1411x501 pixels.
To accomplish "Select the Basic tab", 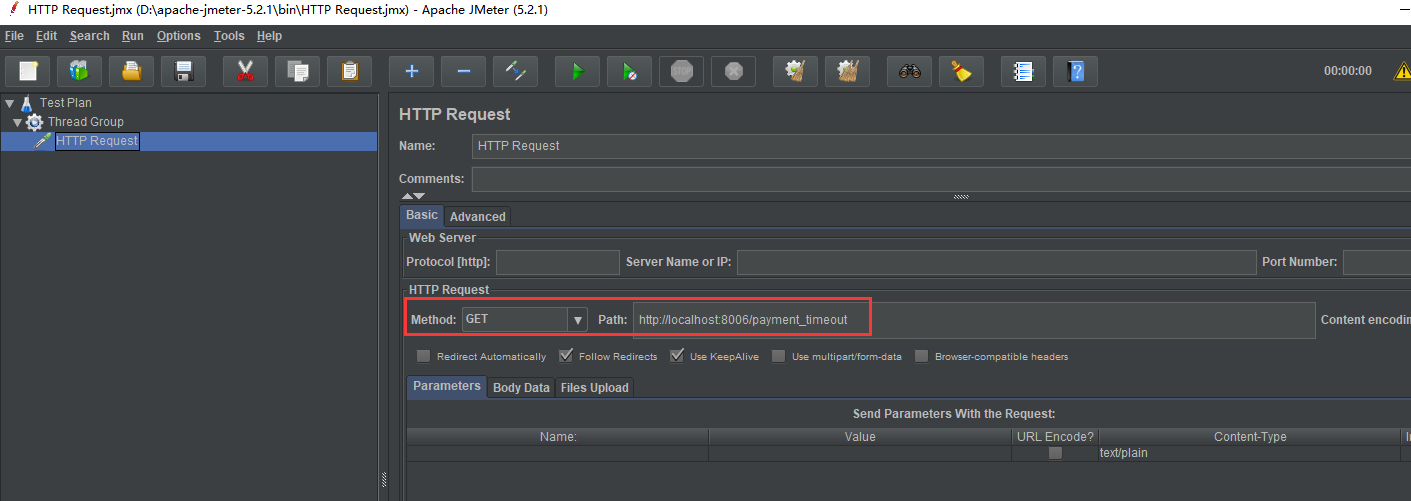I will coord(421,215).
